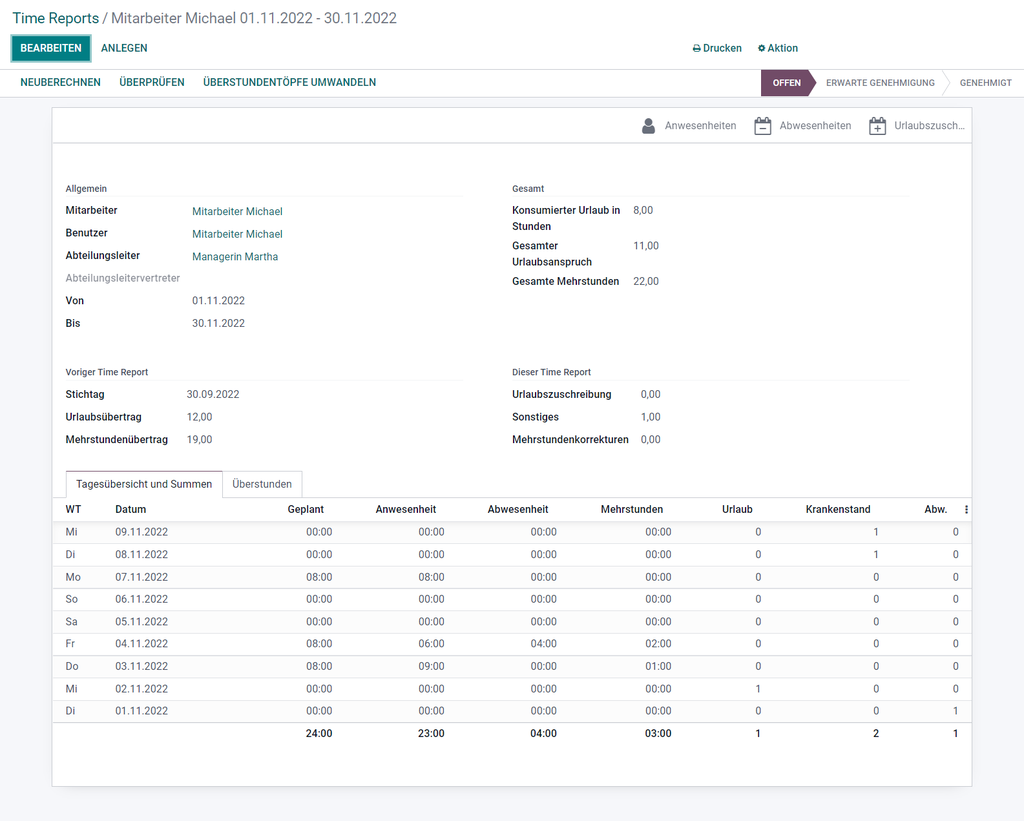This screenshot has width=1024, height=821.
Task: Sort by the Abw. column header
Action: [936, 509]
